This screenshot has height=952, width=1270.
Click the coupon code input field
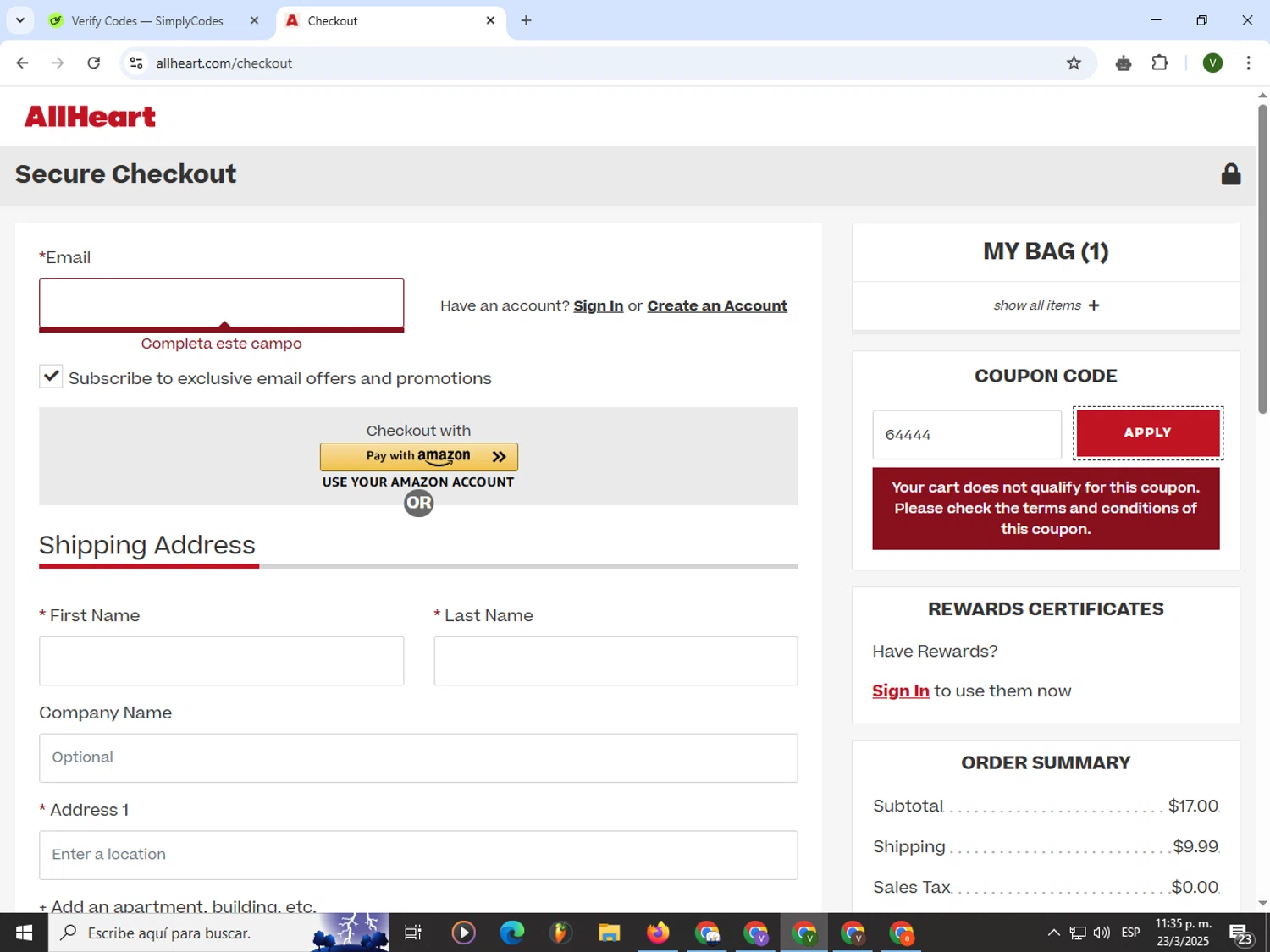967,435
